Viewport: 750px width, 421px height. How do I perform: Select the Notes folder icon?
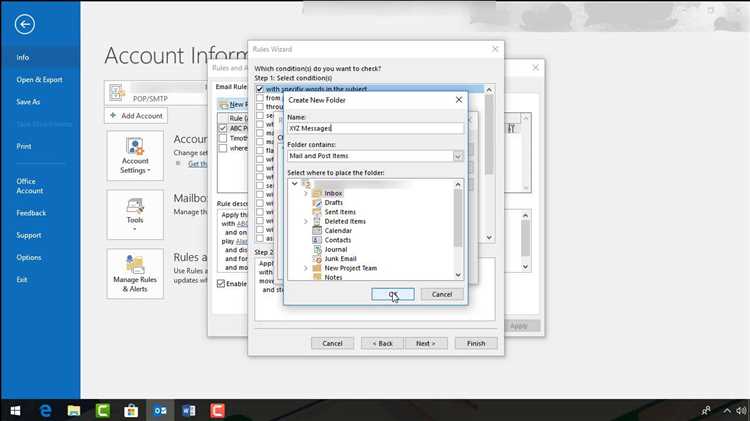[317, 277]
